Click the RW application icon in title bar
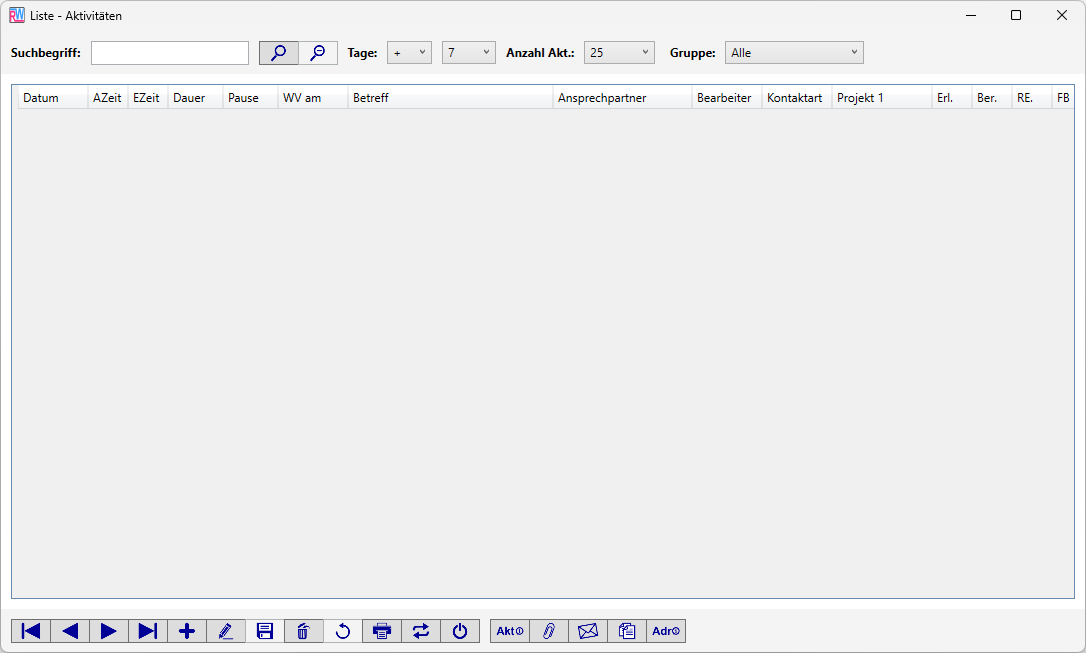This screenshot has height=653, width=1086. point(17,15)
